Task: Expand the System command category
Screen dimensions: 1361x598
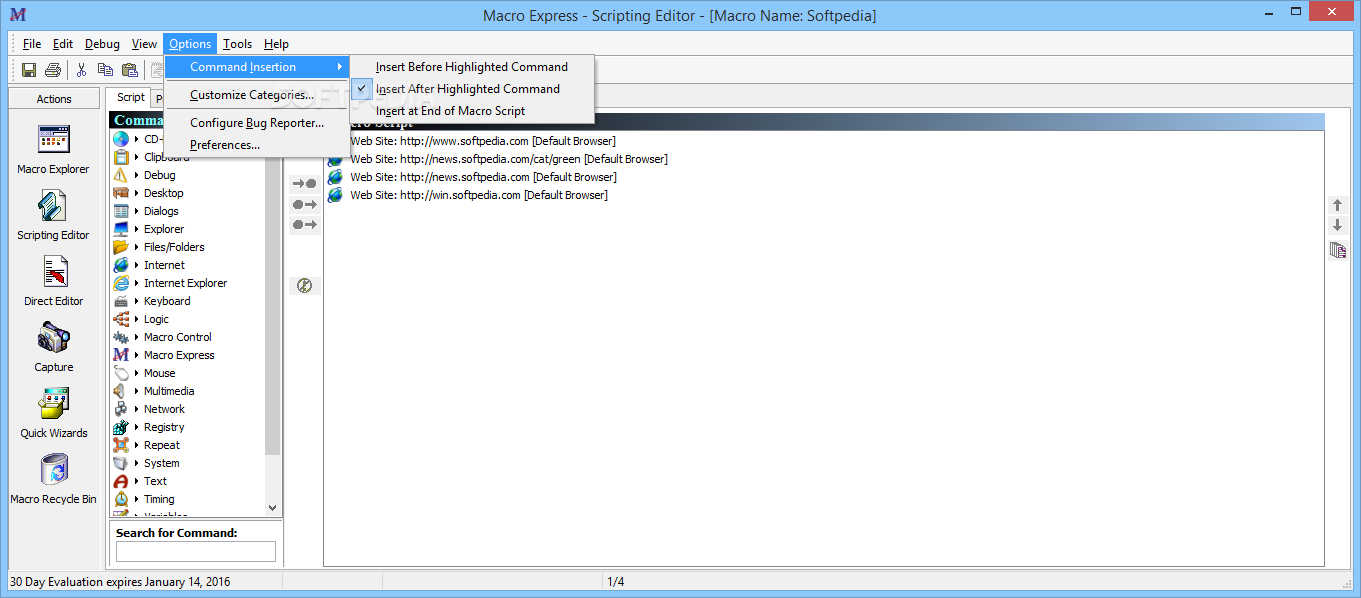Action: tap(137, 463)
